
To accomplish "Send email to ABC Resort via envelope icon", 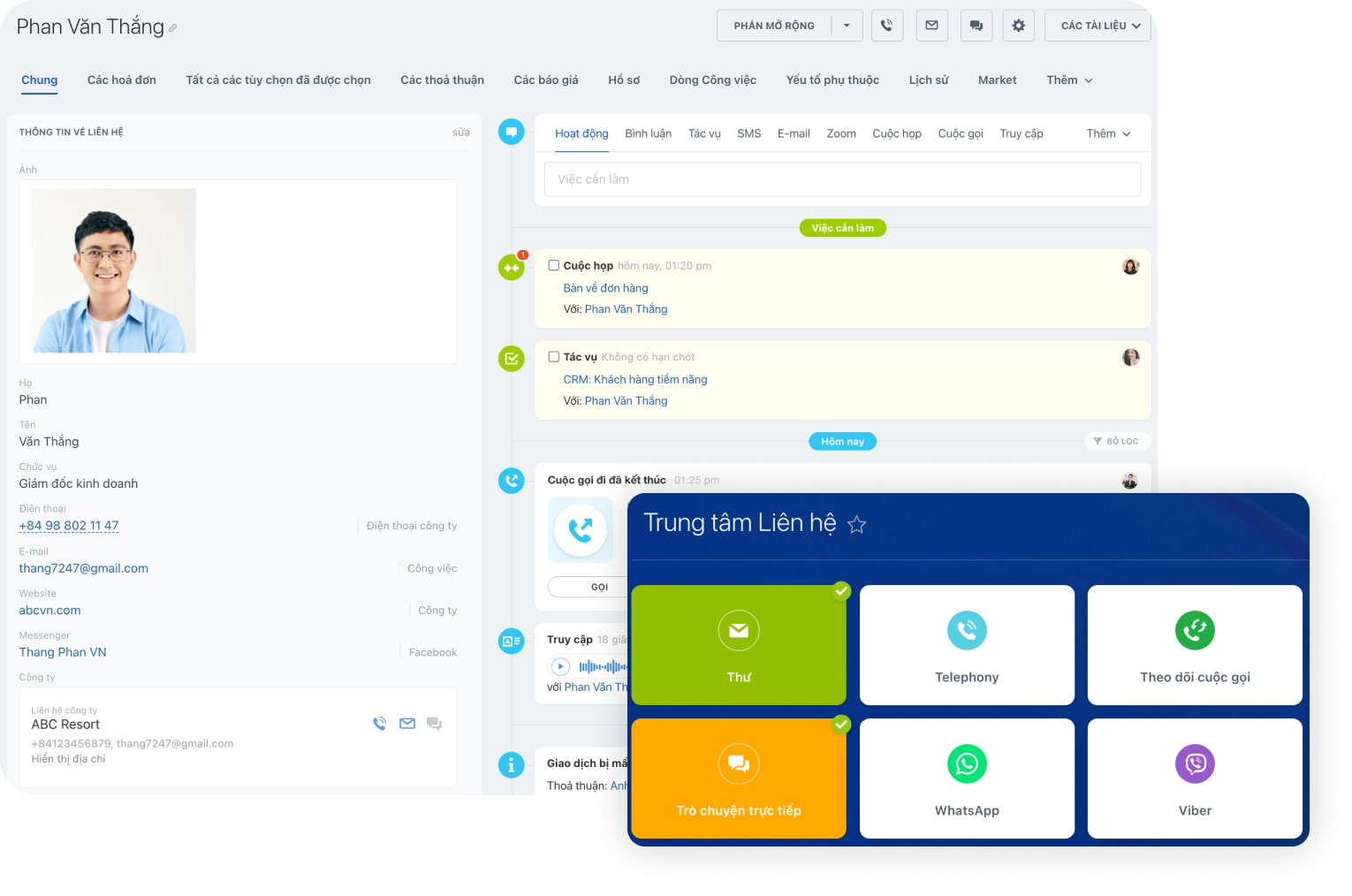I will pyautogui.click(x=407, y=723).
